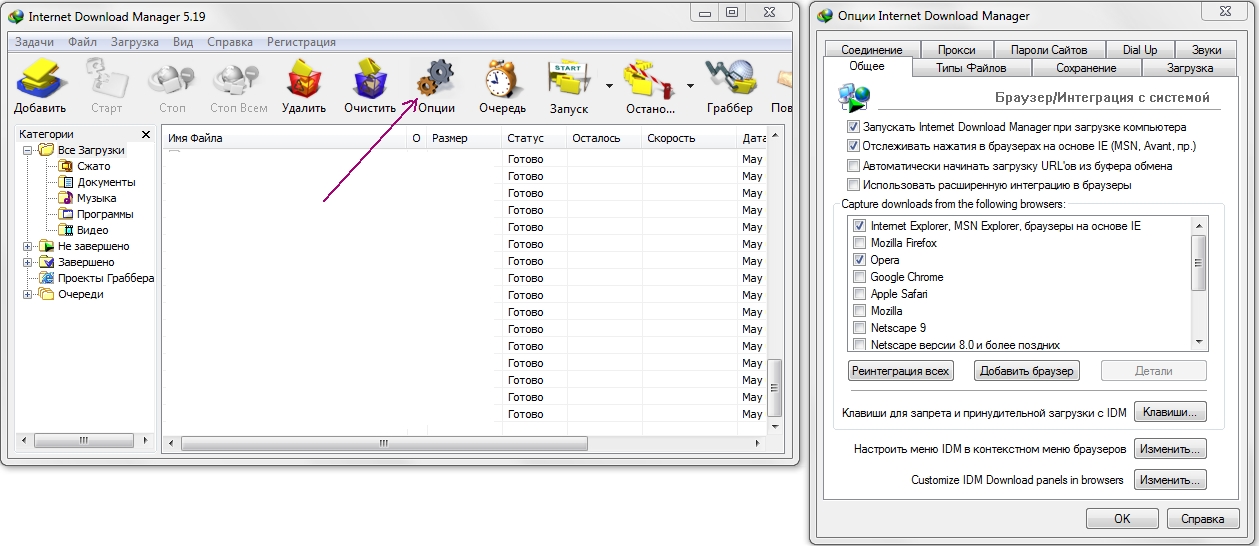Toggle monitoring clicks in IE-based browsers
The height and width of the screenshot is (546, 1259).
click(x=853, y=146)
